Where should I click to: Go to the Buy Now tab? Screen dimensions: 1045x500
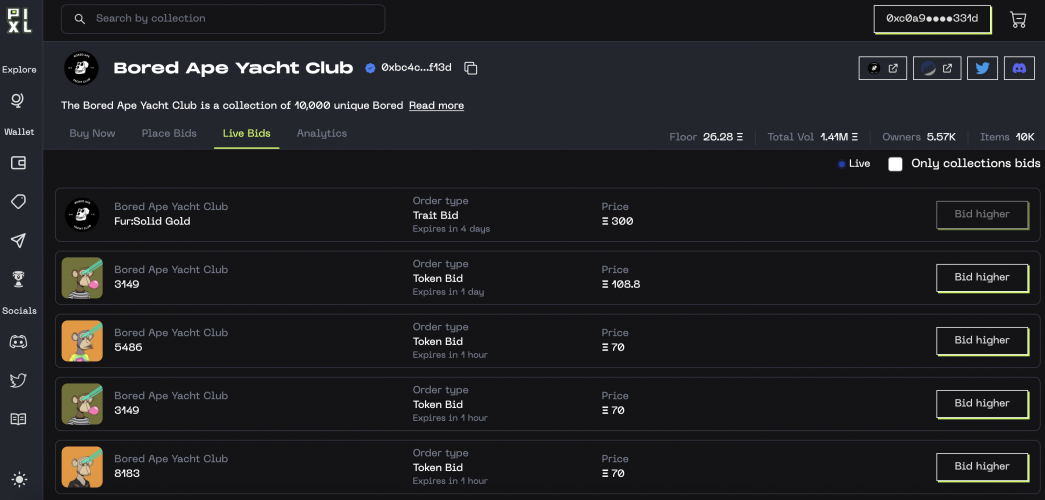92,134
